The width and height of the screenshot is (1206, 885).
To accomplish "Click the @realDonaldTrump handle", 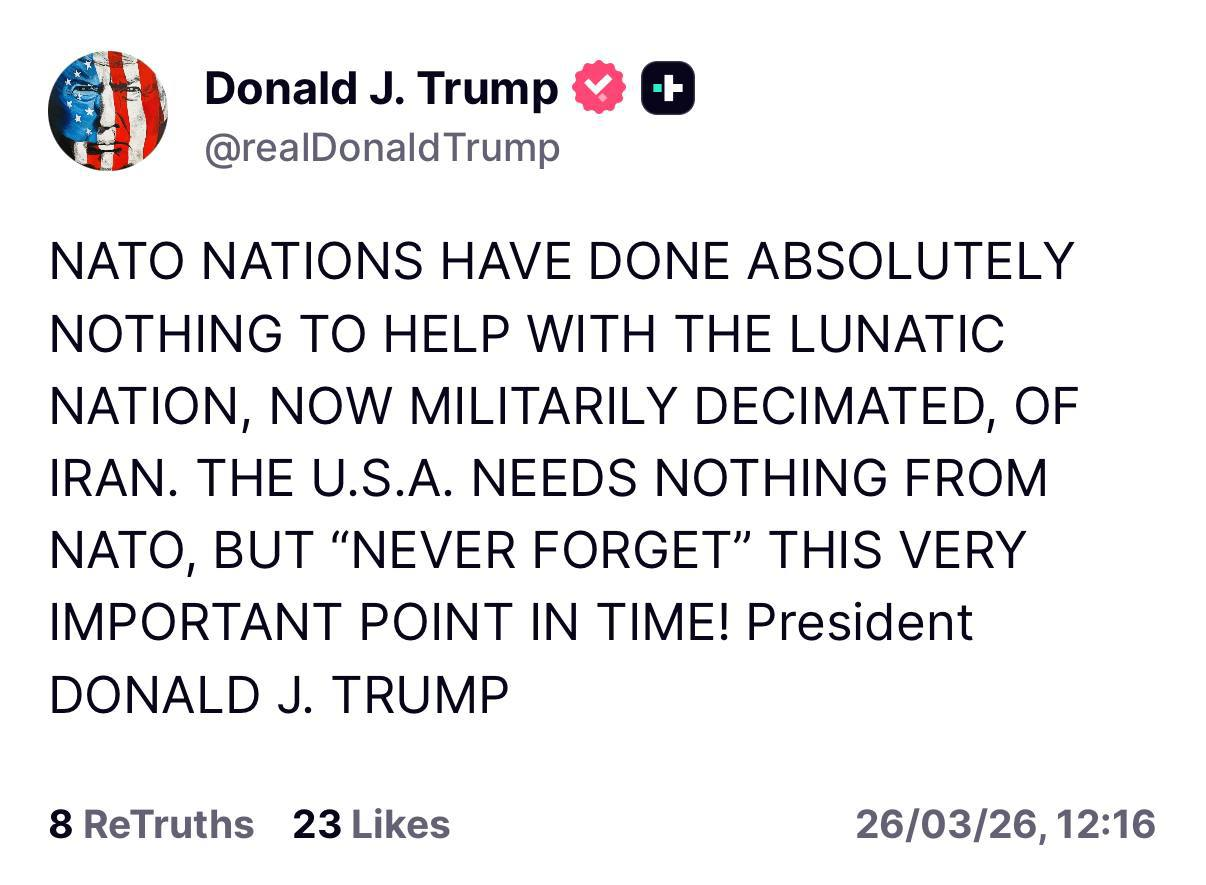I will (x=381, y=147).
